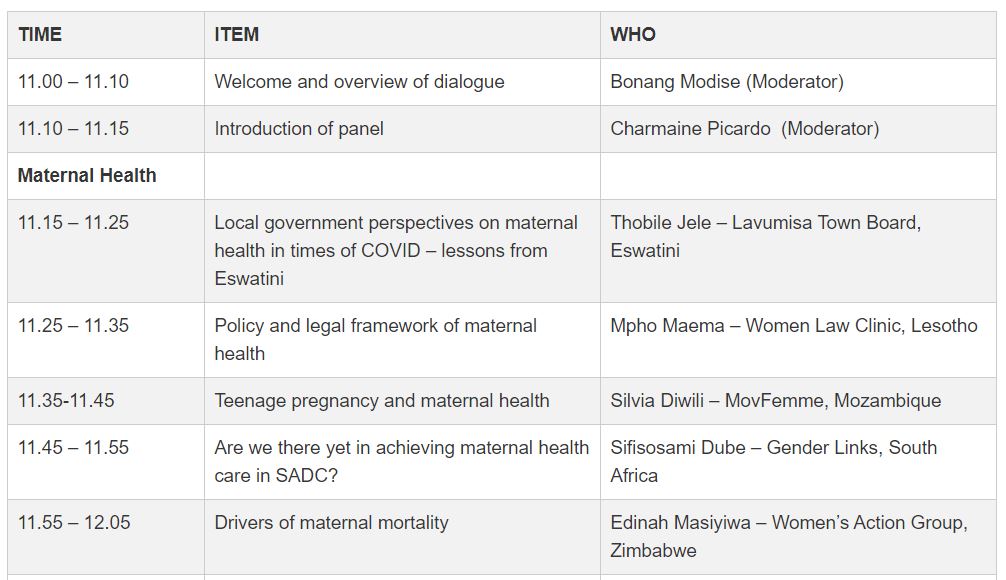This screenshot has height=580, width=1006.
Task: Click the ITEM column header
Action: pyautogui.click(x=236, y=34)
